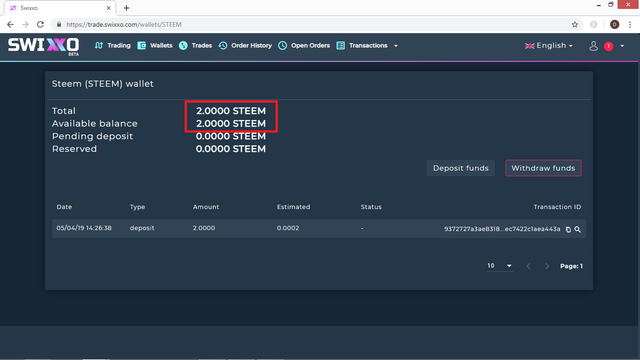Click the user account icon
640x360 pixels.
point(593,46)
